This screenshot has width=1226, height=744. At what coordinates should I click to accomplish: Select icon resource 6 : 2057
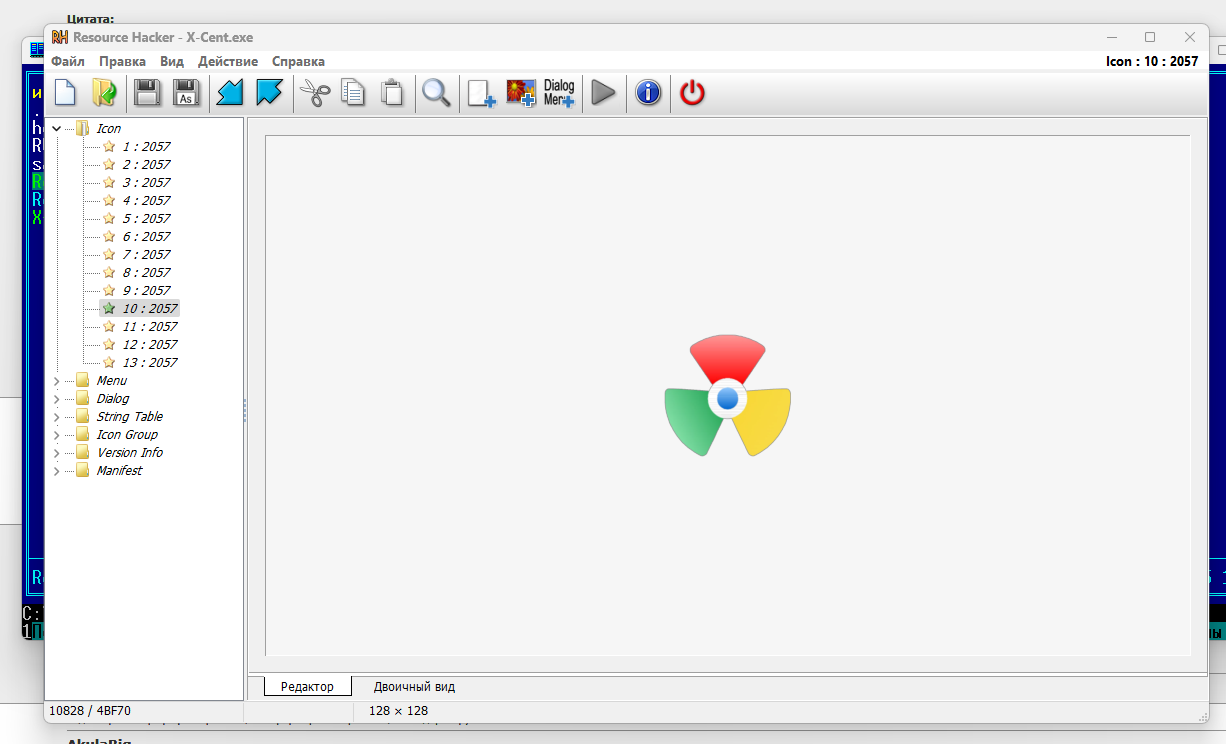point(146,236)
